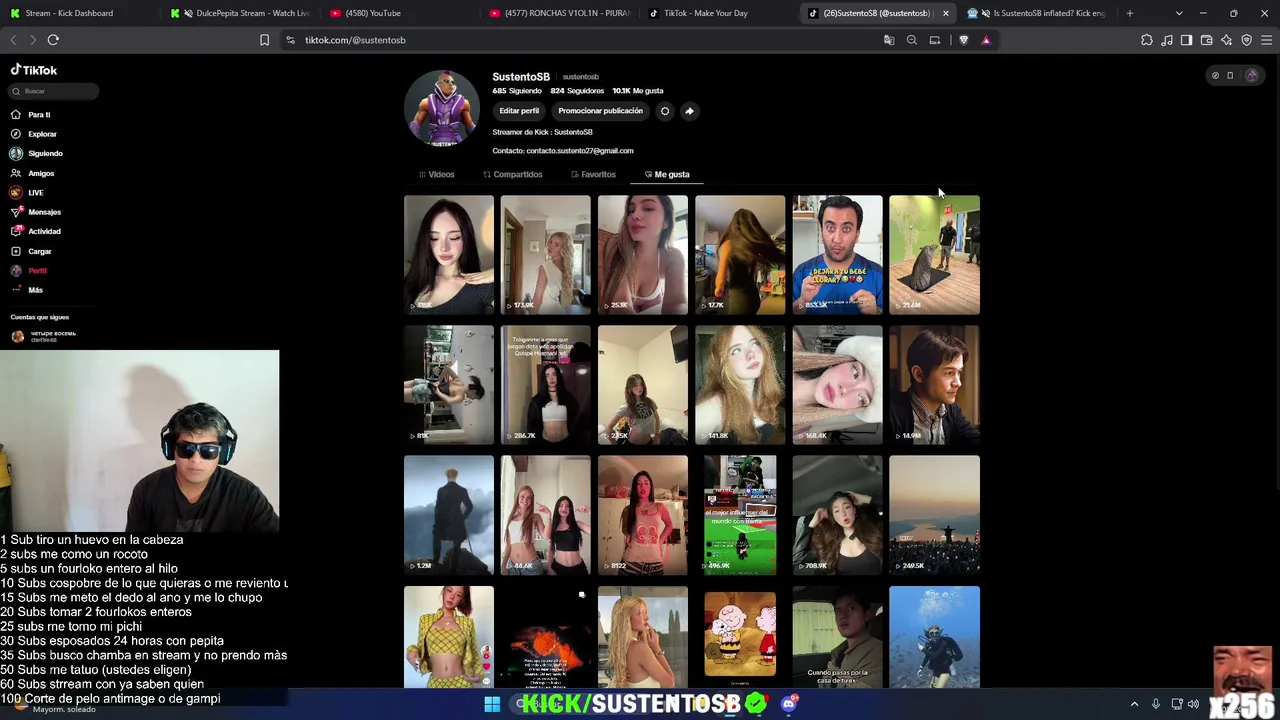1280x720 pixels.
Task: Open profile settings gear icon
Action: click(x=665, y=111)
